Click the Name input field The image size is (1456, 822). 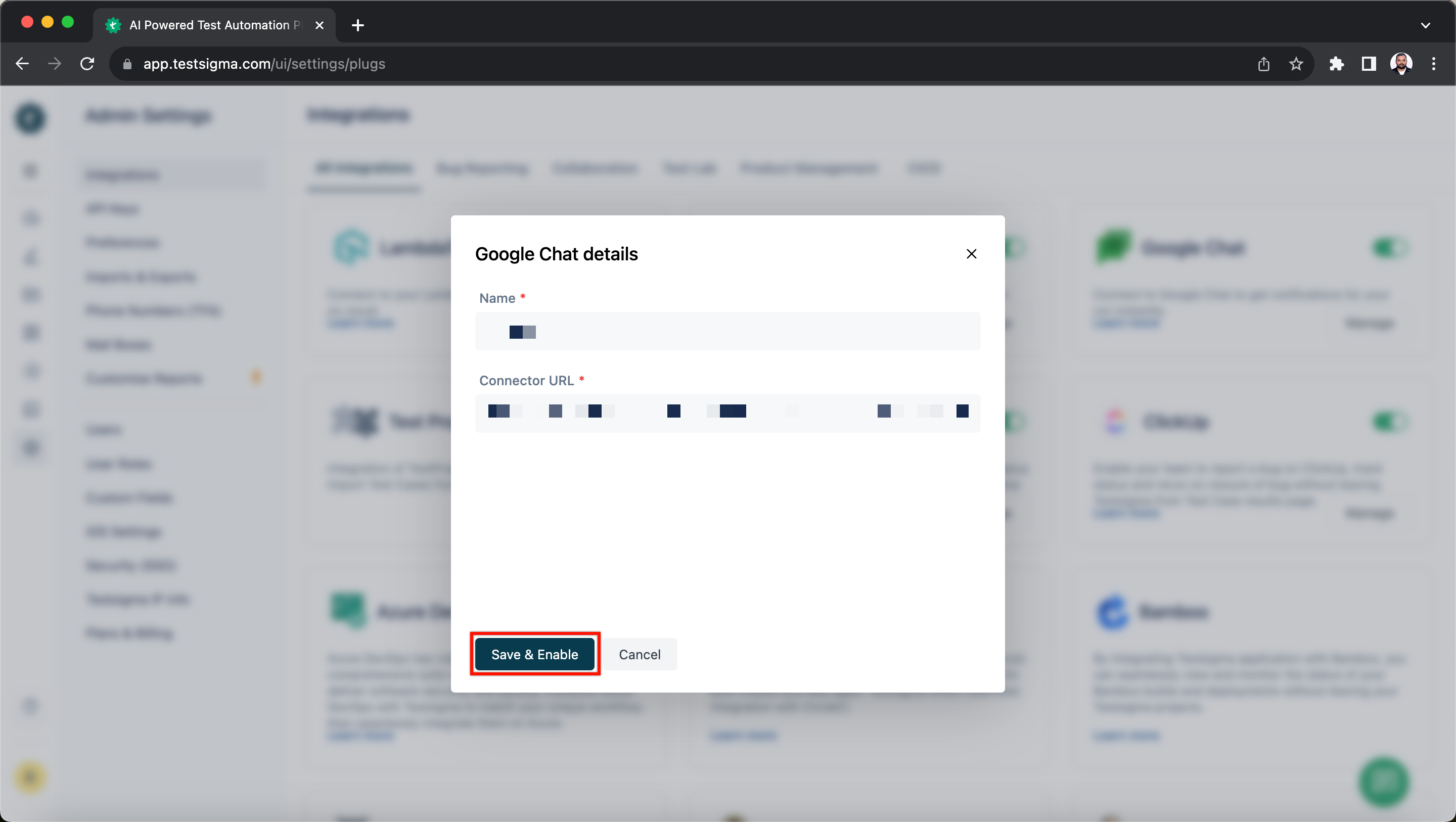coord(727,331)
